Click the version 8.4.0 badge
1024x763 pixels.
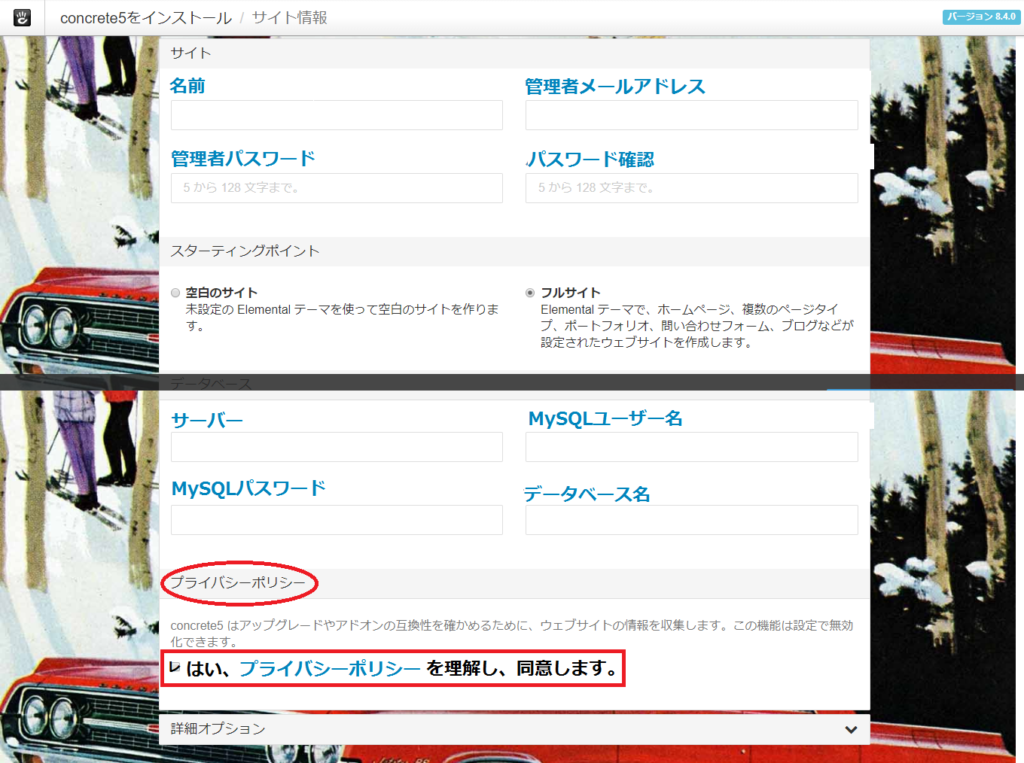[980, 17]
